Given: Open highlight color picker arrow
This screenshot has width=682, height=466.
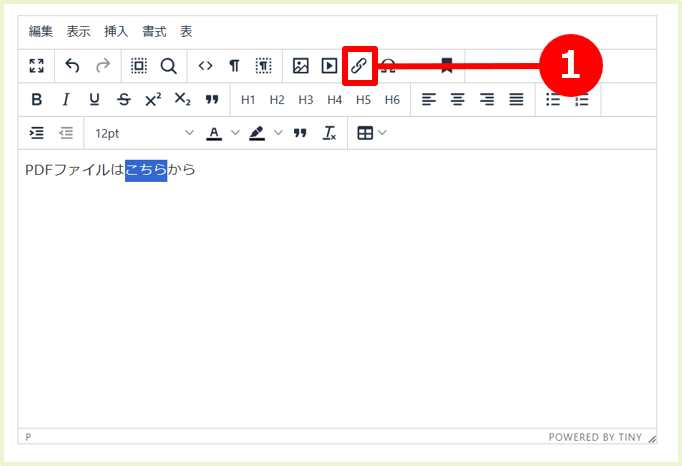Looking at the screenshot, I should tap(278, 133).
